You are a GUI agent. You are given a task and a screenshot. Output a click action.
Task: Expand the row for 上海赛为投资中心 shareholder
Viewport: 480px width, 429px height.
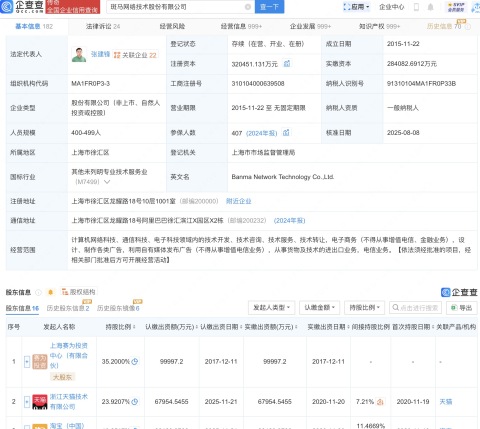point(27,361)
